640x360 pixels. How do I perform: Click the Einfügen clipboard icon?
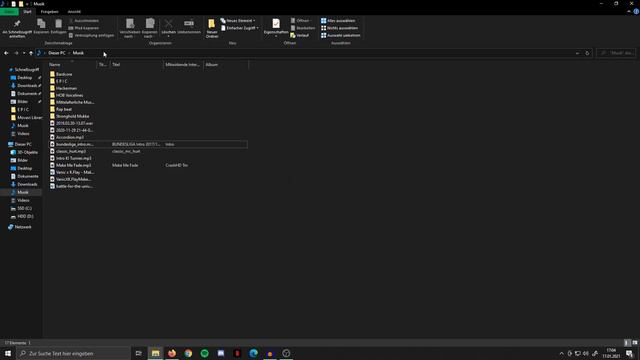point(58,27)
